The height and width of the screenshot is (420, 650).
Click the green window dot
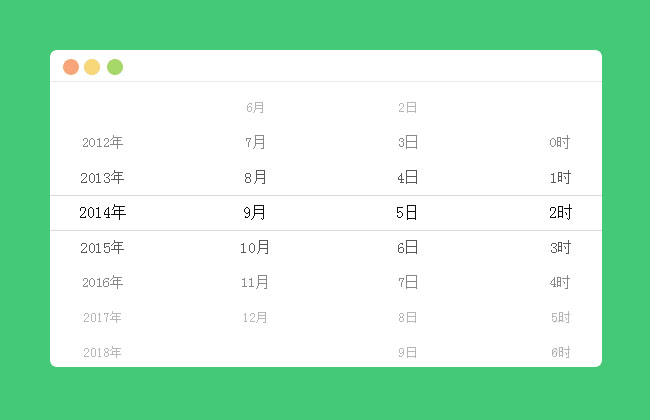(x=115, y=67)
